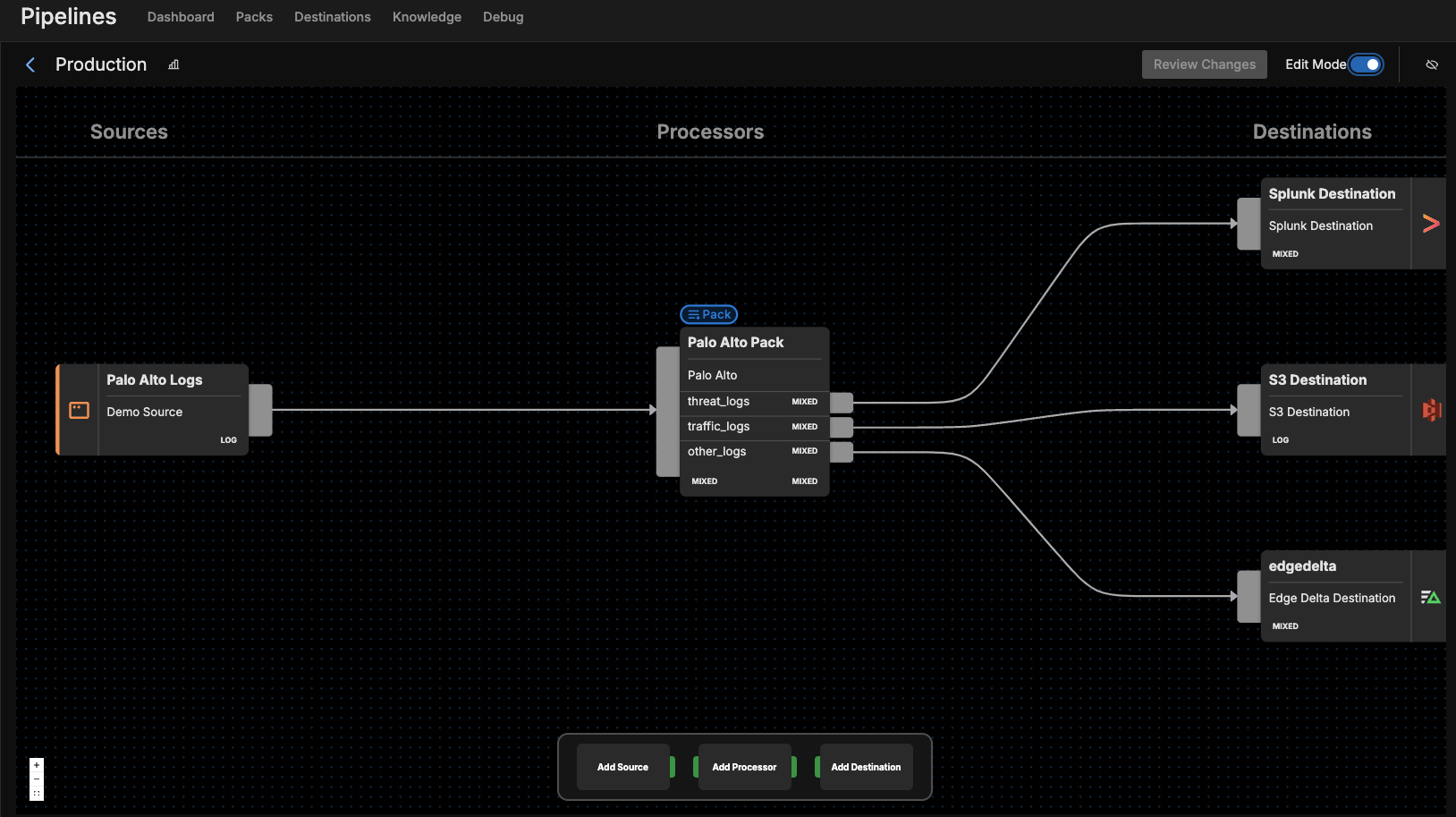Click the Add Destination button
This screenshot has width=1456, height=817.
866,767
